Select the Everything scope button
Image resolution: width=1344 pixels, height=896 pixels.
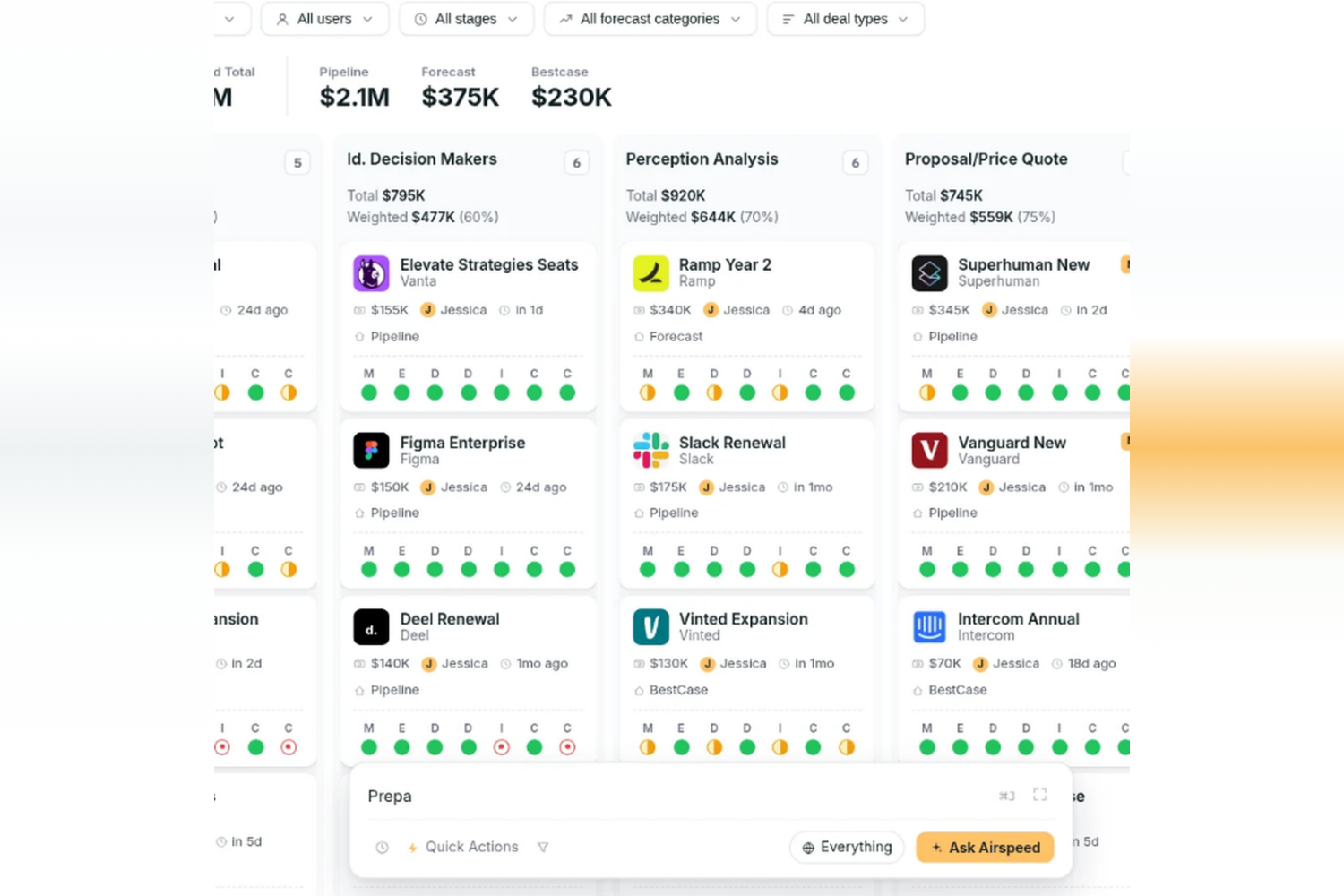pyautogui.click(x=847, y=848)
